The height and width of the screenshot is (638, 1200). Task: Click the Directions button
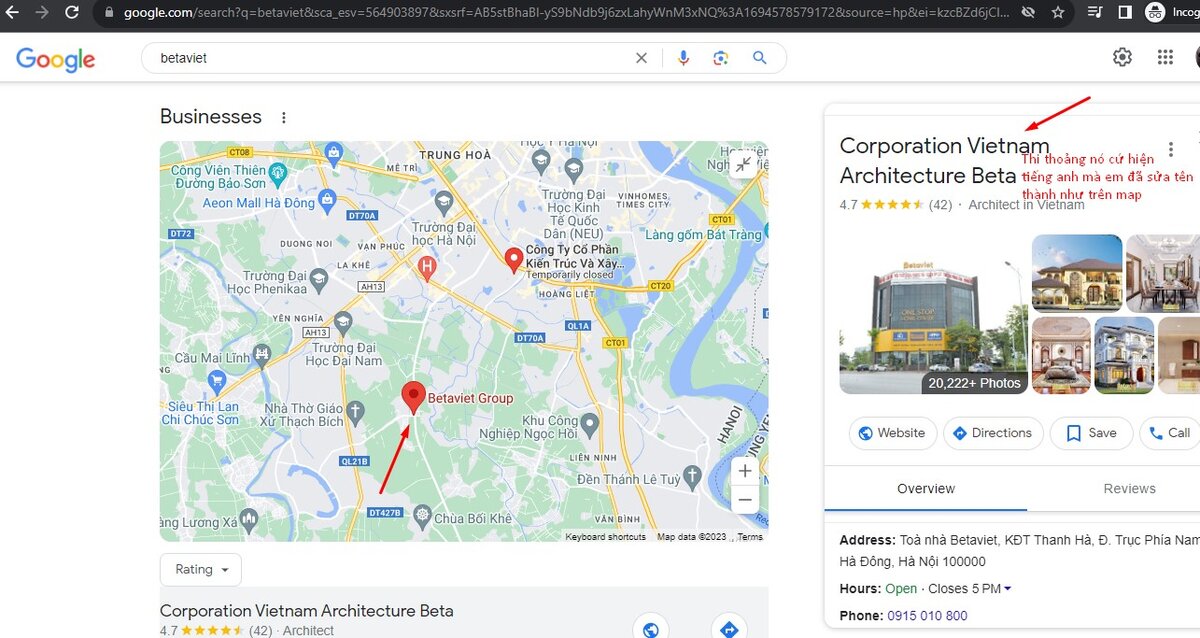(993, 433)
